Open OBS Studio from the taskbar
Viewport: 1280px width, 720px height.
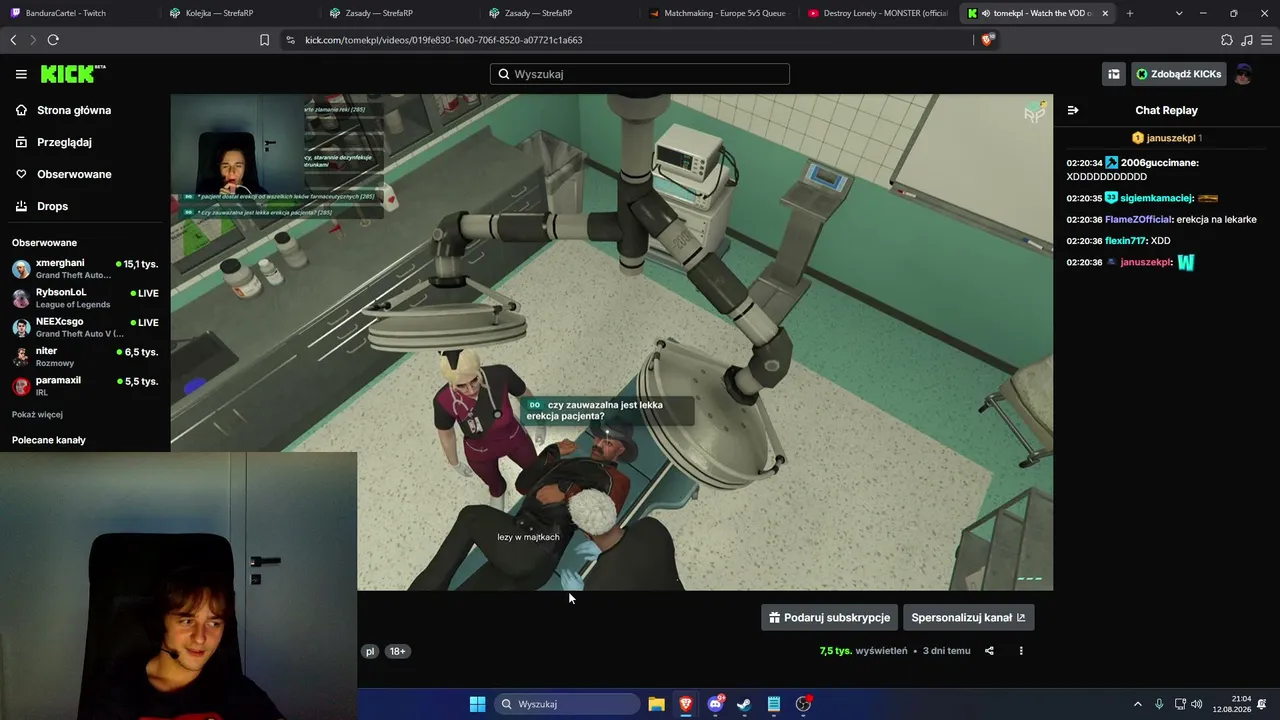(803, 704)
